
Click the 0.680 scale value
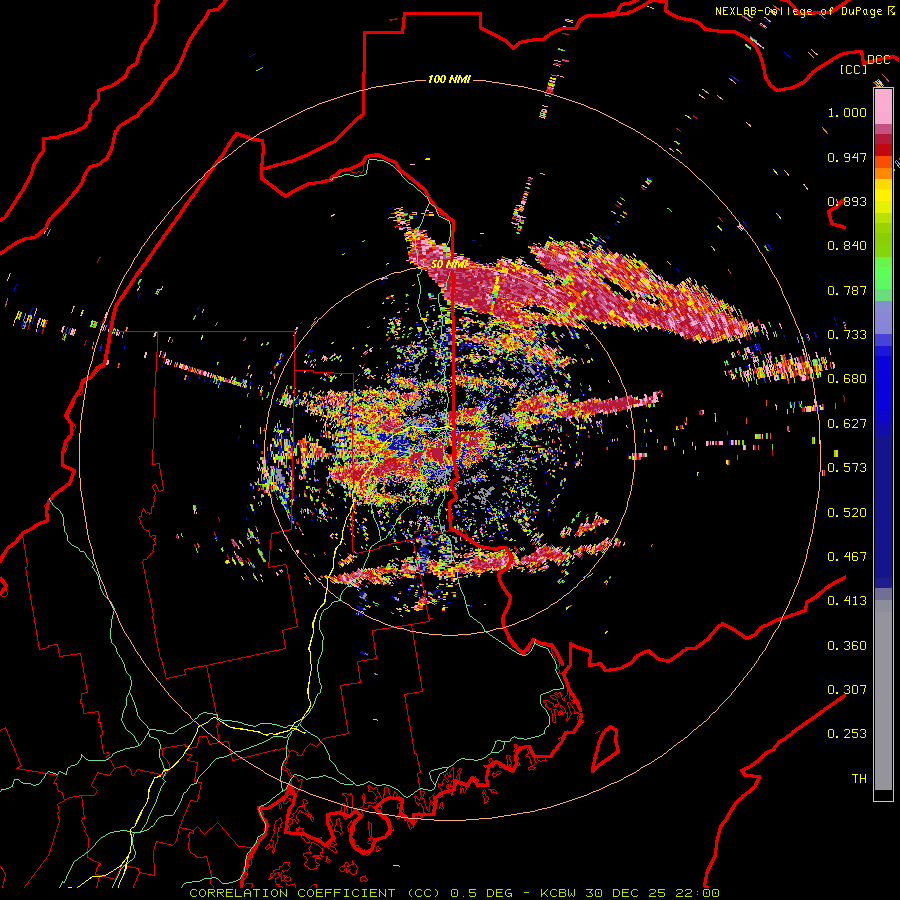pos(847,379)
